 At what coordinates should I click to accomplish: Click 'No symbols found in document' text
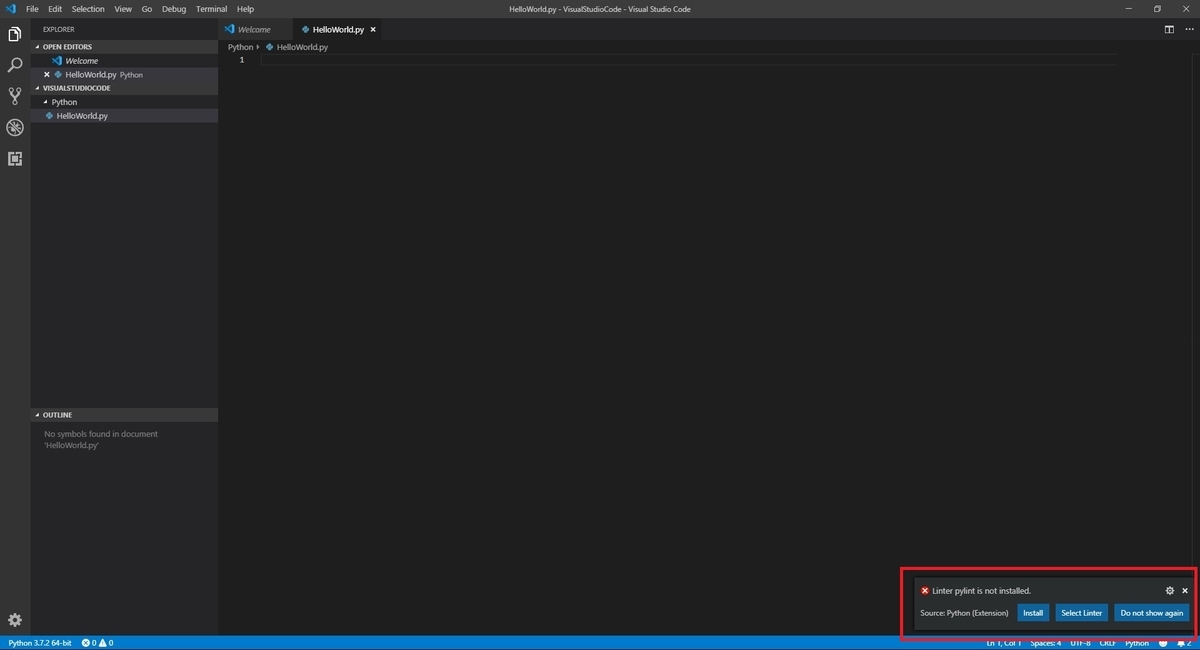point(101,434)
